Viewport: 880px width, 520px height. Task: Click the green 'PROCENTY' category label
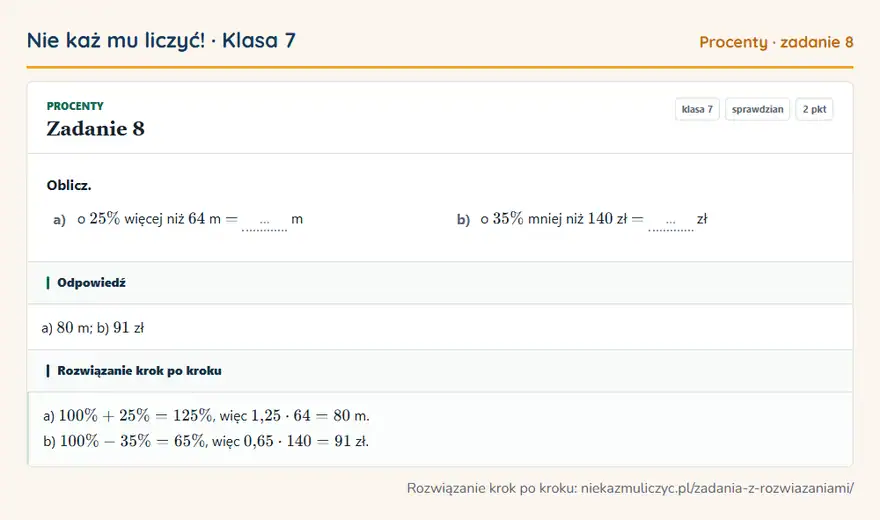click(x=75, y=106)
